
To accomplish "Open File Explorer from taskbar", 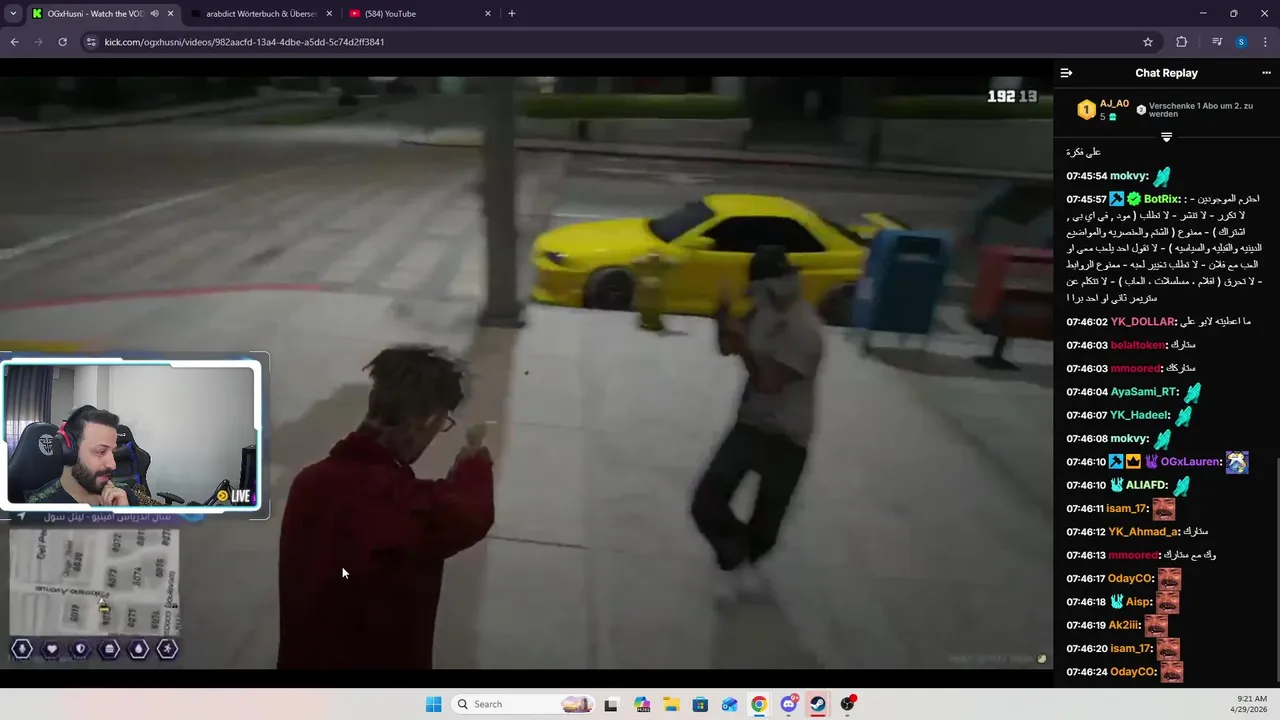I will pyautogui.click(x=671, y=704).
